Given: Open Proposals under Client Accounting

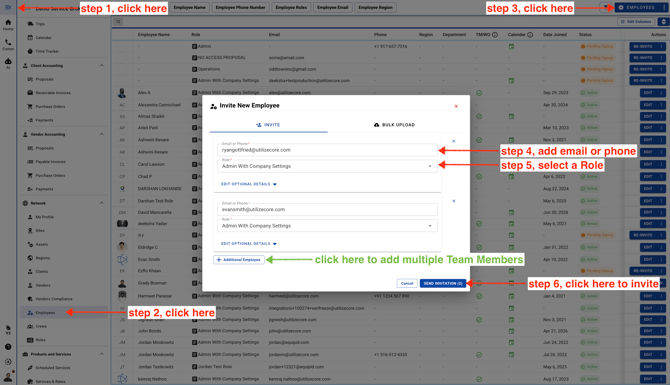Looking at the screenshot, I should click(x=44, y=79).
